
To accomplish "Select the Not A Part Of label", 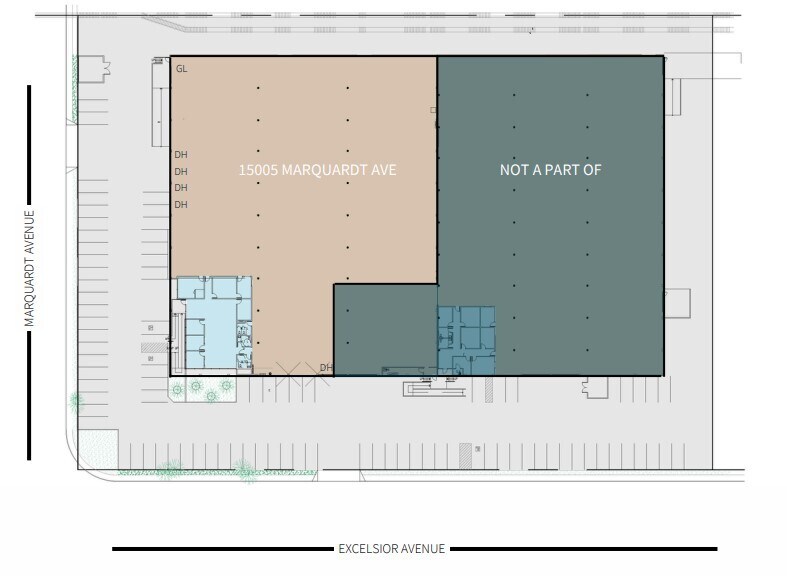I will (550, 171).
